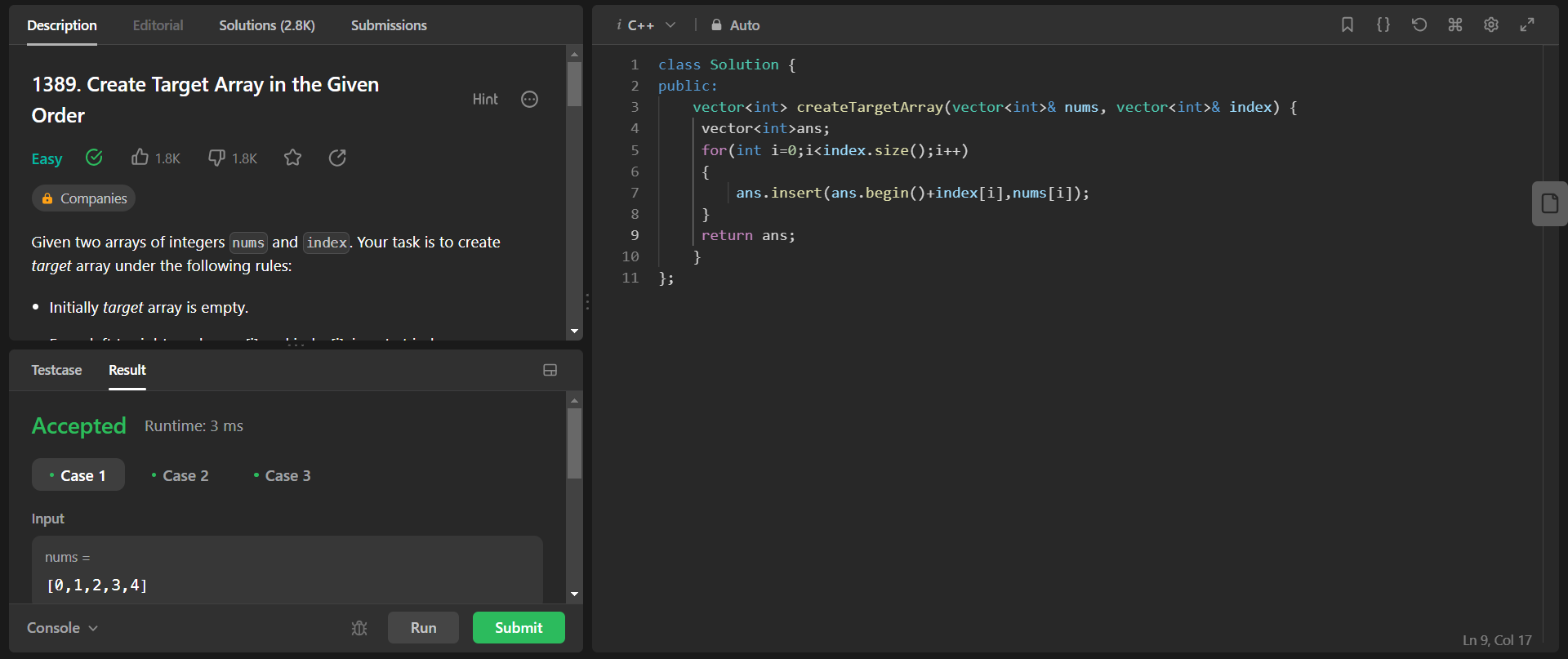
Task: Select Case 1 result
Action: (78, 475)
